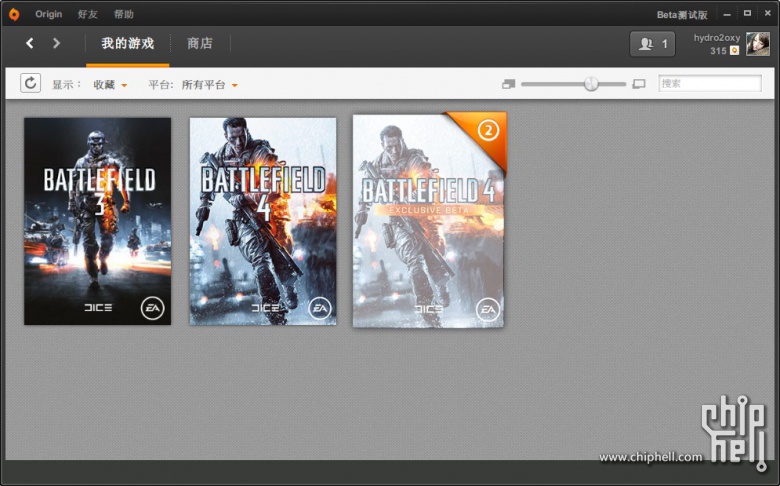The image size is (780, 486).
Task: Select the Battlefield 4 game tile
Action: [x=263, y=221]
